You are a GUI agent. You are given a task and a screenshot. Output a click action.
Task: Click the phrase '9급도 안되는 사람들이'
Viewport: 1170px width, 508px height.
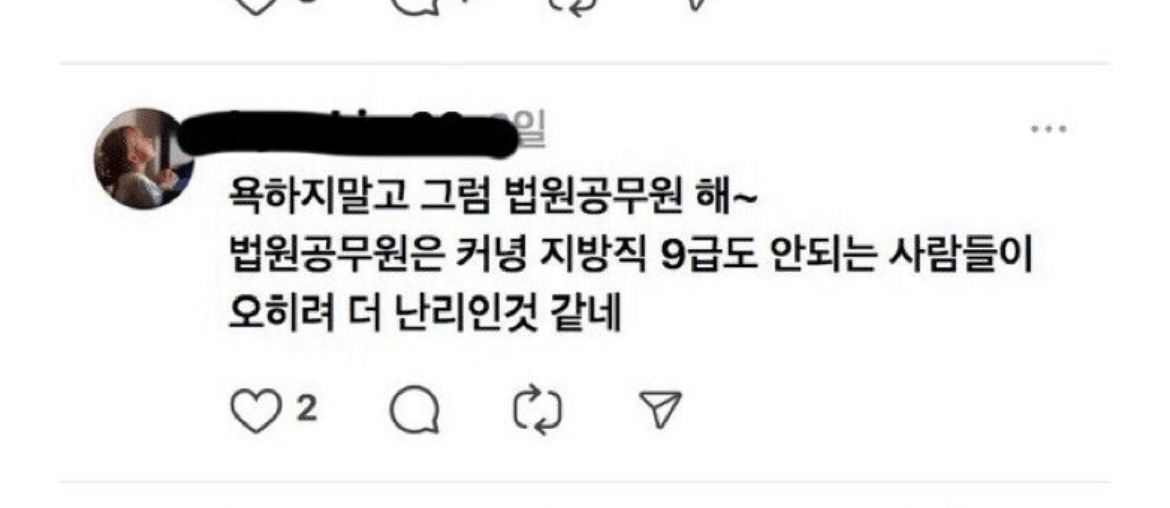[846, 259]
